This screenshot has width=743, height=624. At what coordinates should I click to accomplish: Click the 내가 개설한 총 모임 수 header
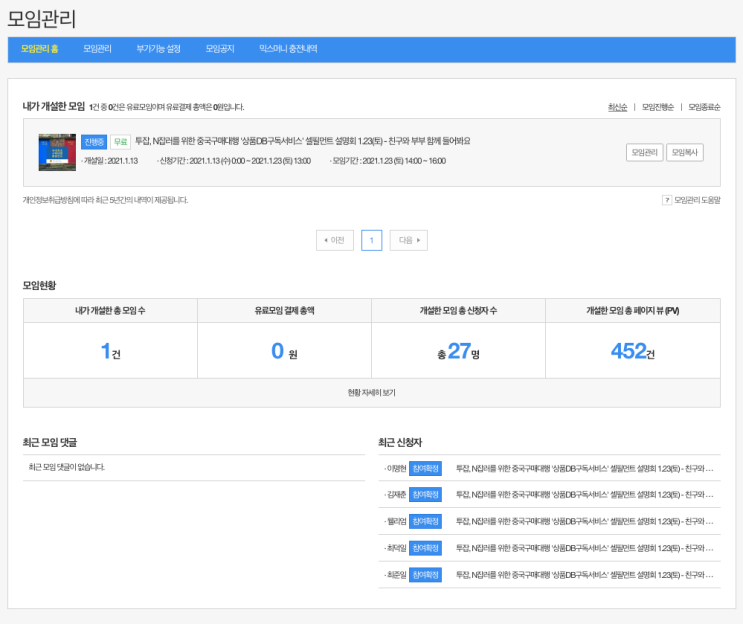(110, 311)
